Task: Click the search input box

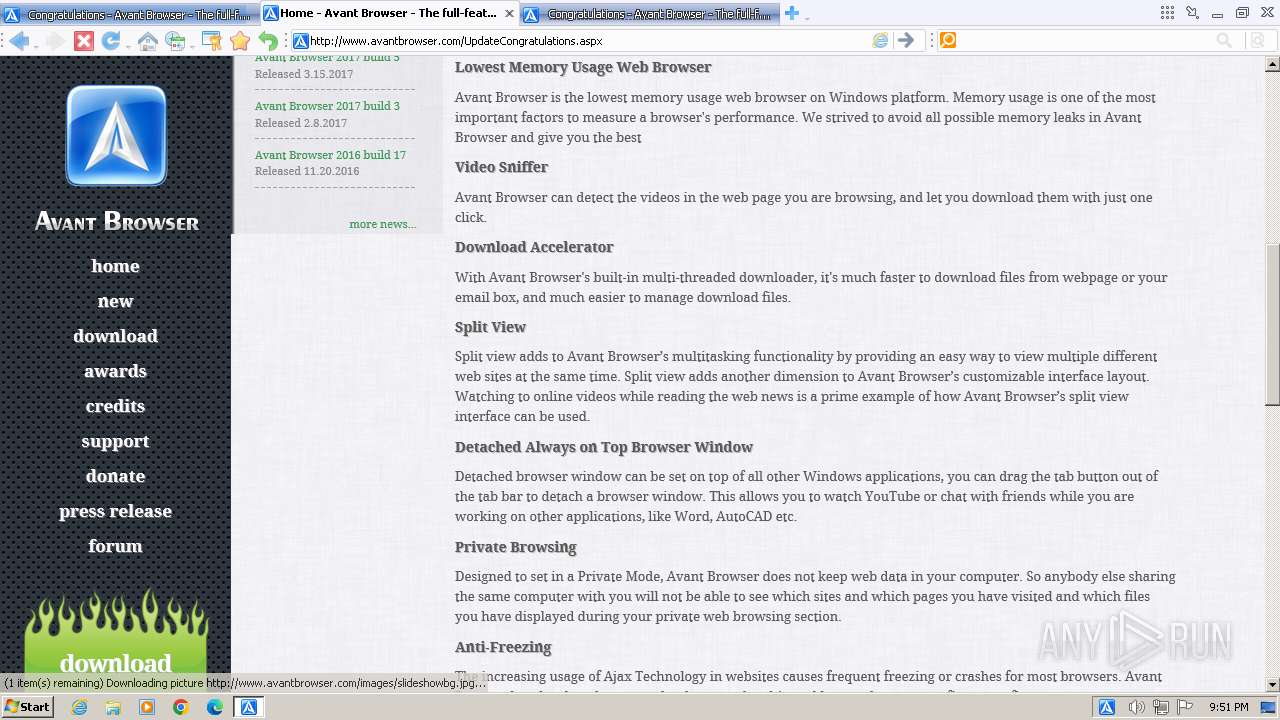Action: (x=1085, y=41)
